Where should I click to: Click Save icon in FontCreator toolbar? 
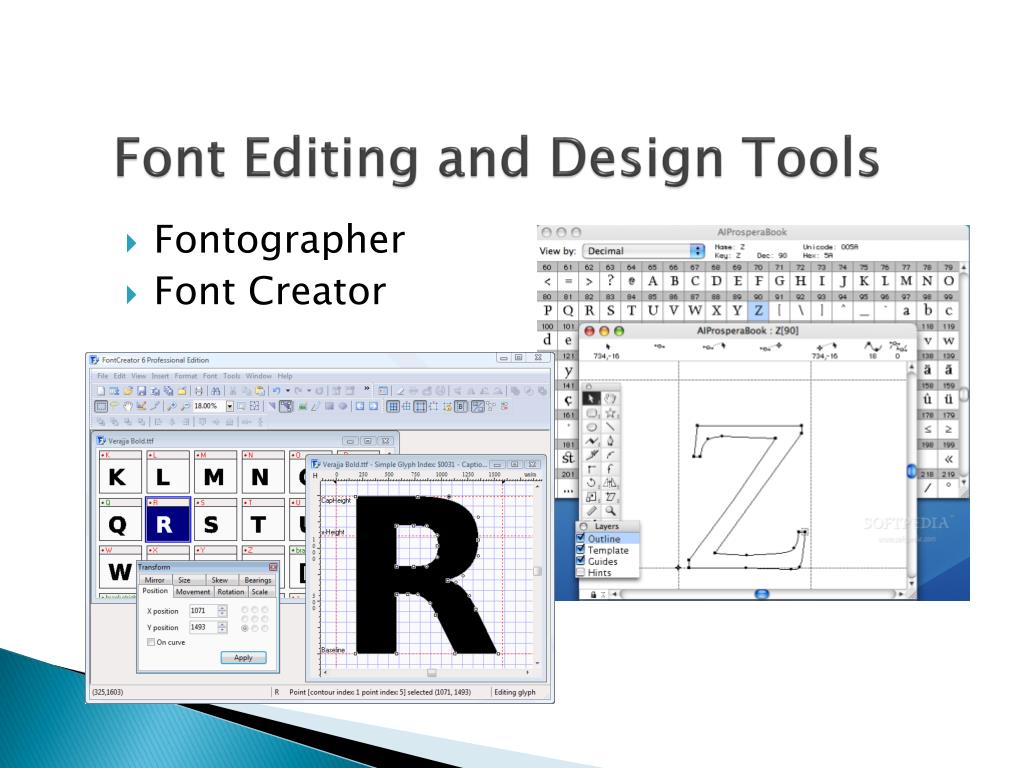(x=141, y=391)
